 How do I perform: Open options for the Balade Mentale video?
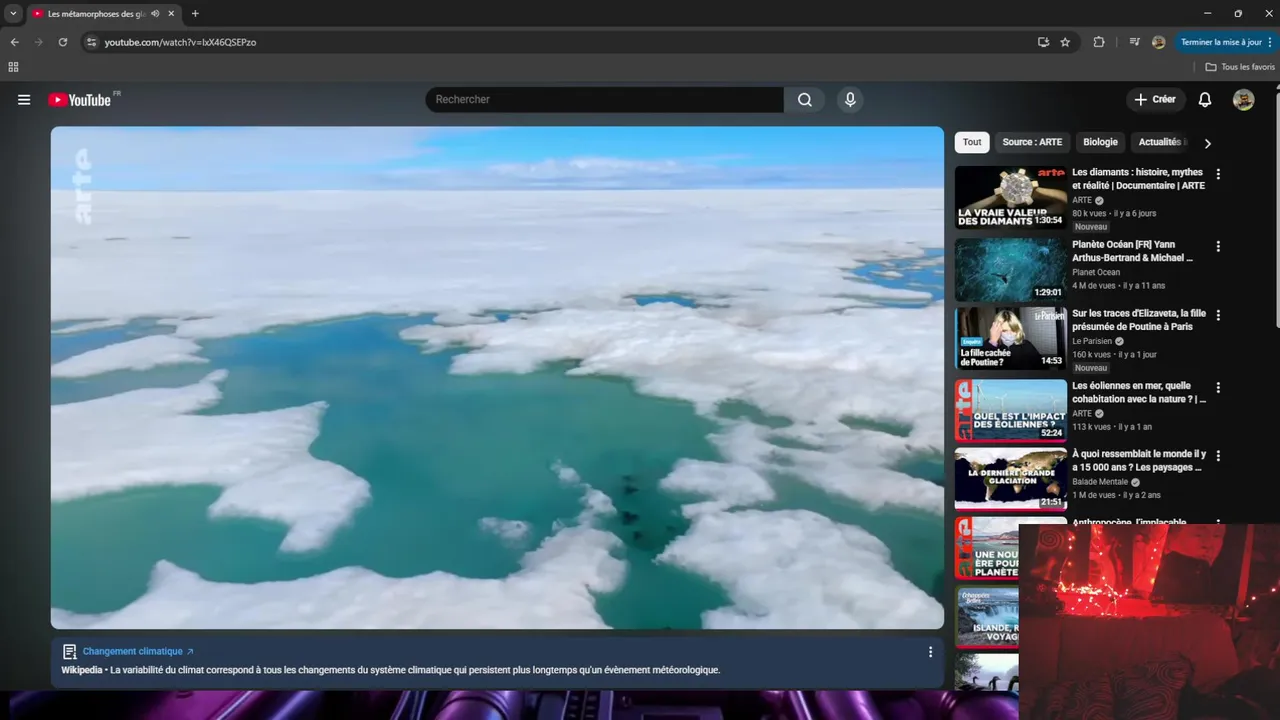click(1218, 456)
